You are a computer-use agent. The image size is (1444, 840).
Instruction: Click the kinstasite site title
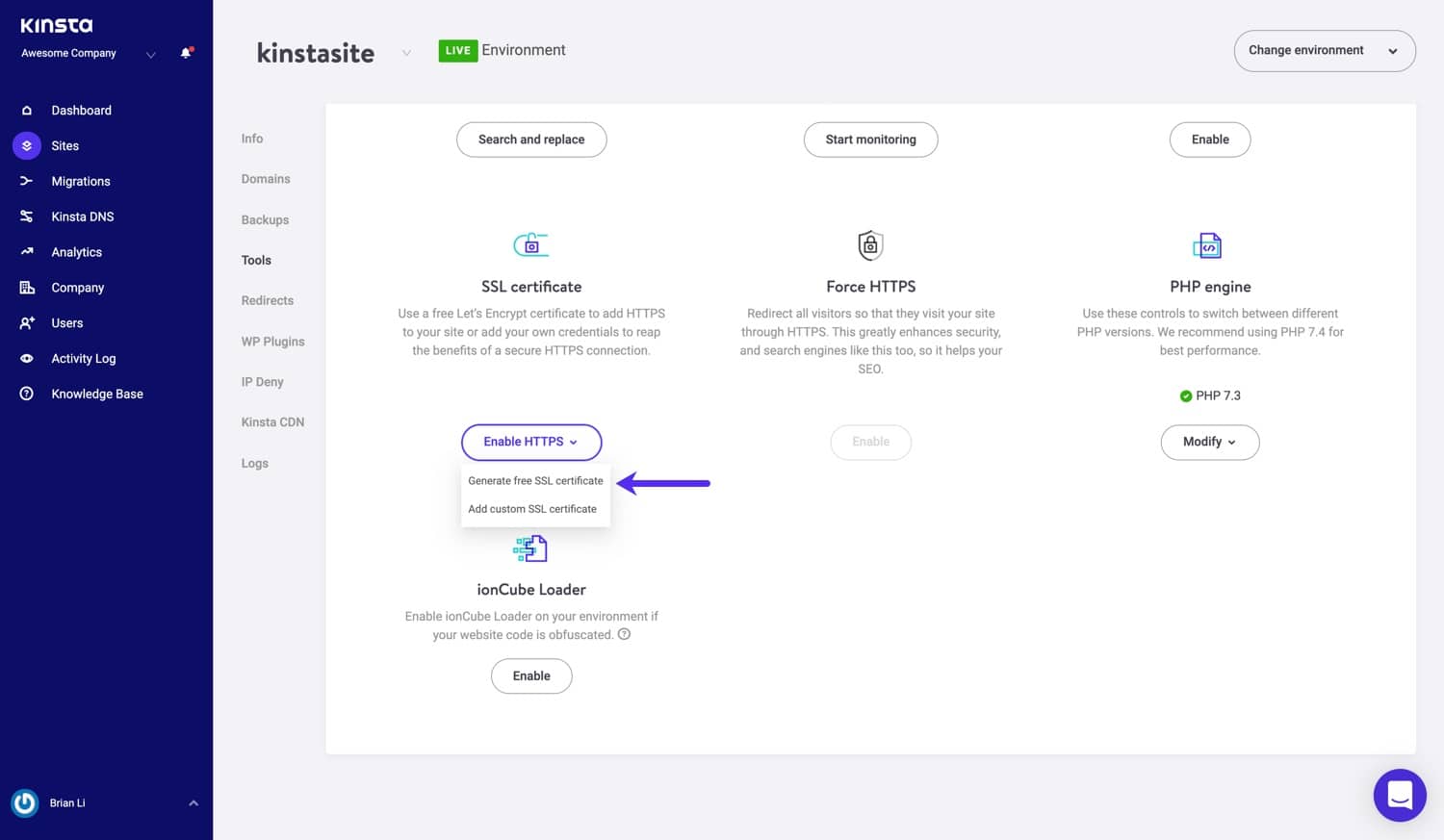pos(316,53)
